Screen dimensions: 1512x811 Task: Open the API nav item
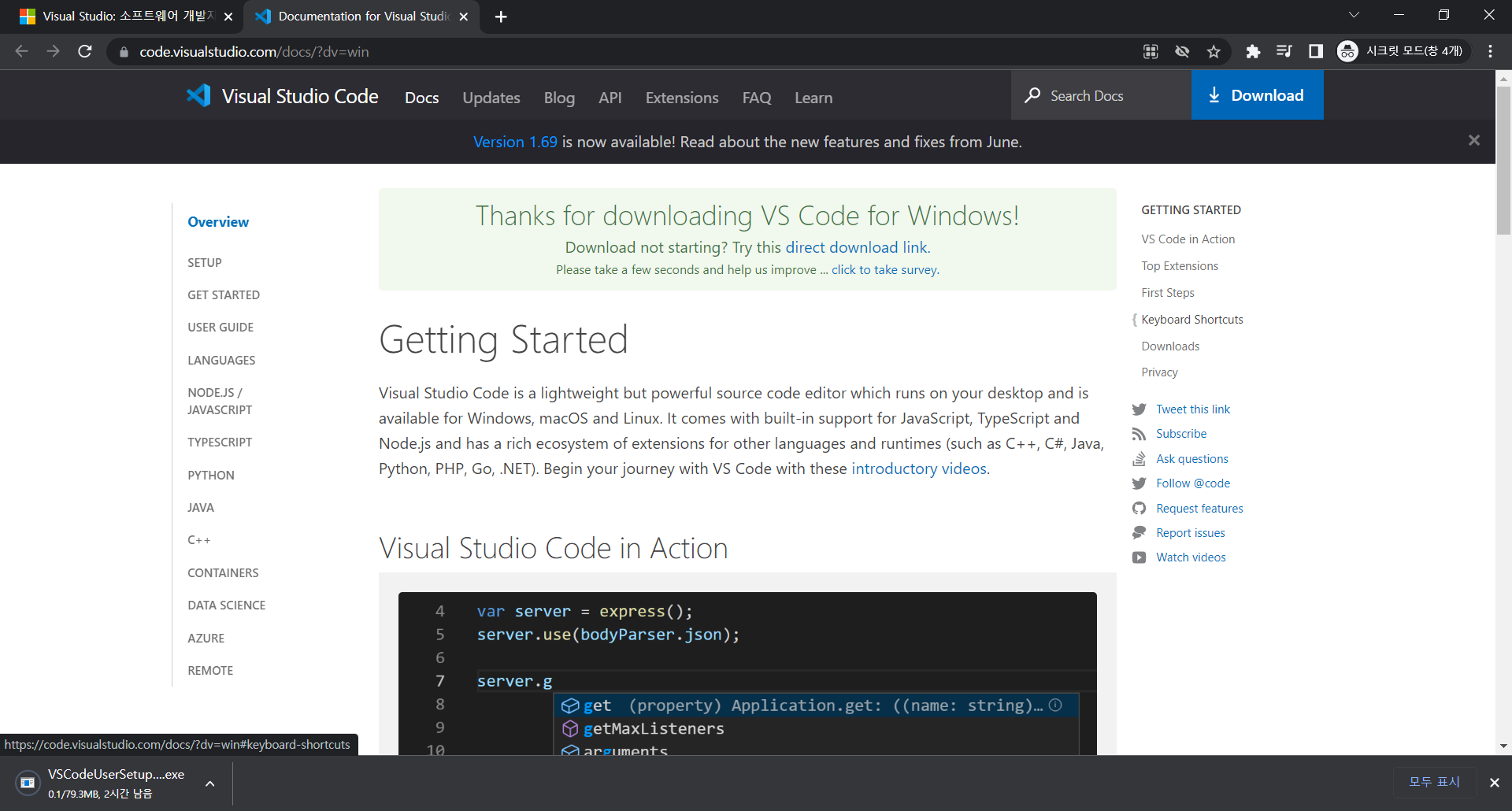point(610,98)
